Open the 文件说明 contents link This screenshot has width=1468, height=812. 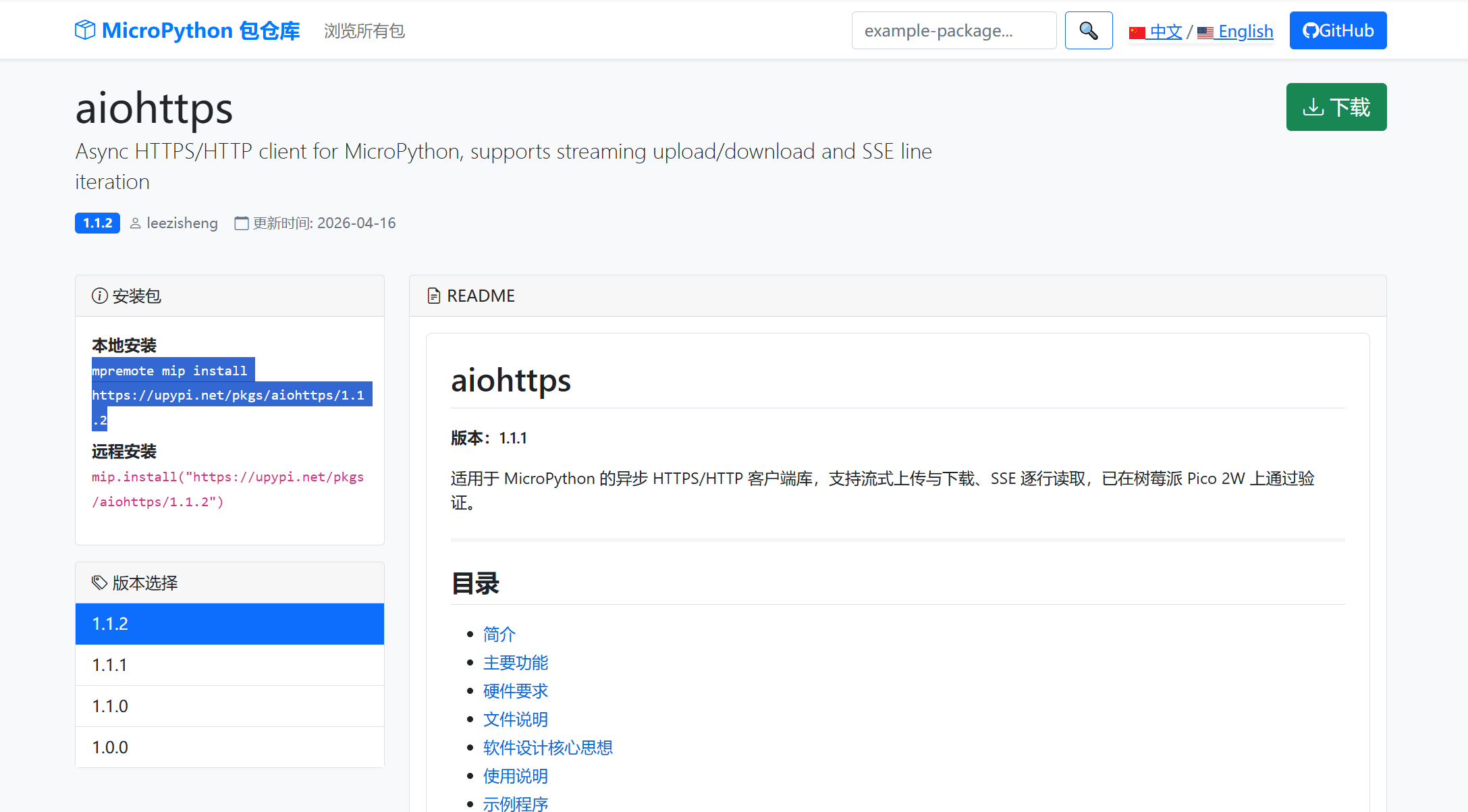click(516, 720)
